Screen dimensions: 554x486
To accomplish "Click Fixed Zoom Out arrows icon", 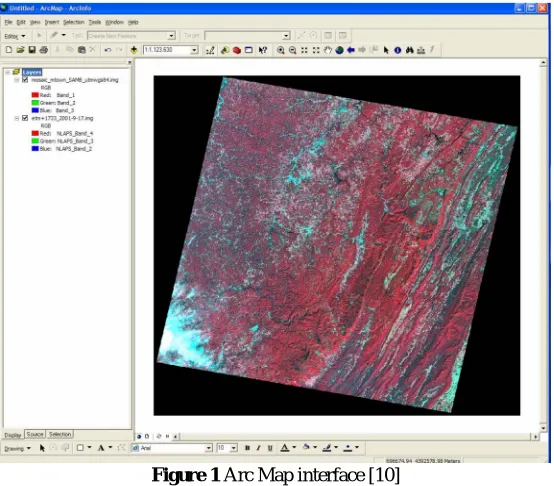I will [316, 50].
